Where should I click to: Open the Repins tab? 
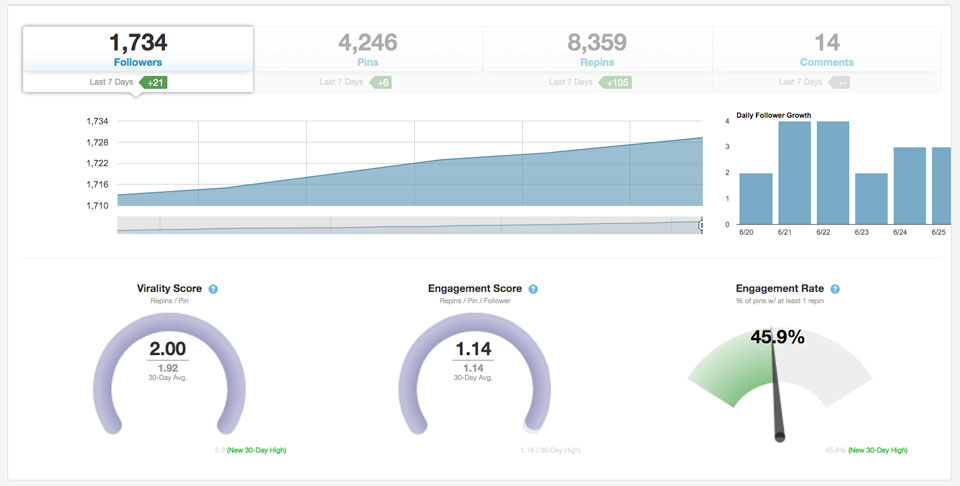coord(597,50)
